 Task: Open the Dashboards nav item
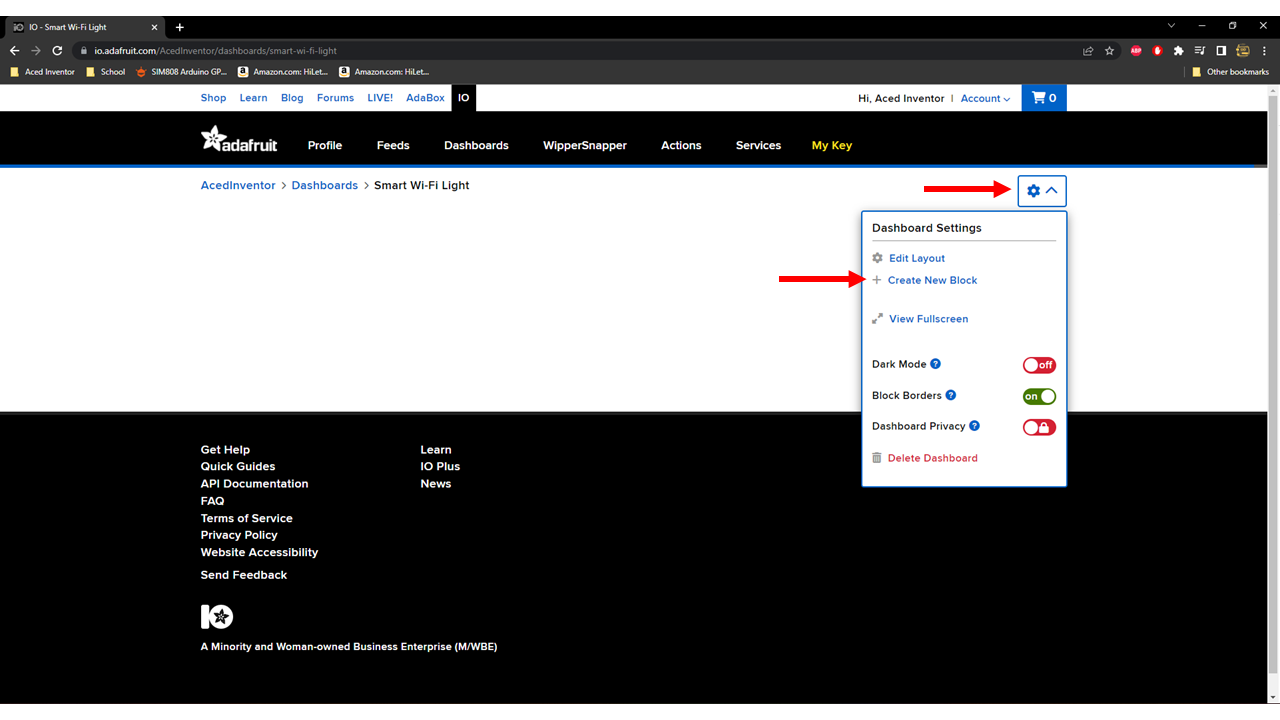[x=476, y=145]
